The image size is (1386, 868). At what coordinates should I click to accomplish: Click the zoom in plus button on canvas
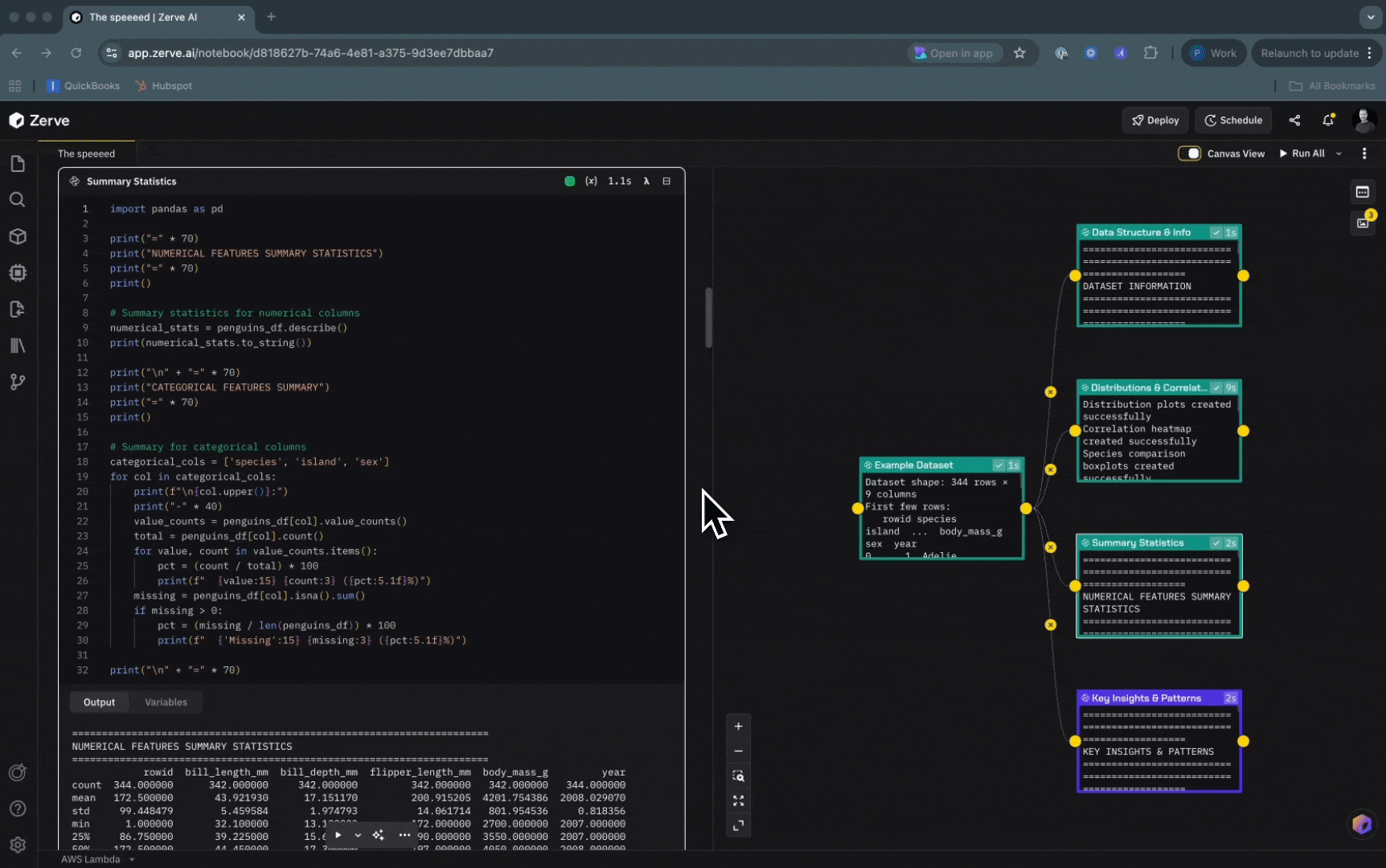(738, 727)
